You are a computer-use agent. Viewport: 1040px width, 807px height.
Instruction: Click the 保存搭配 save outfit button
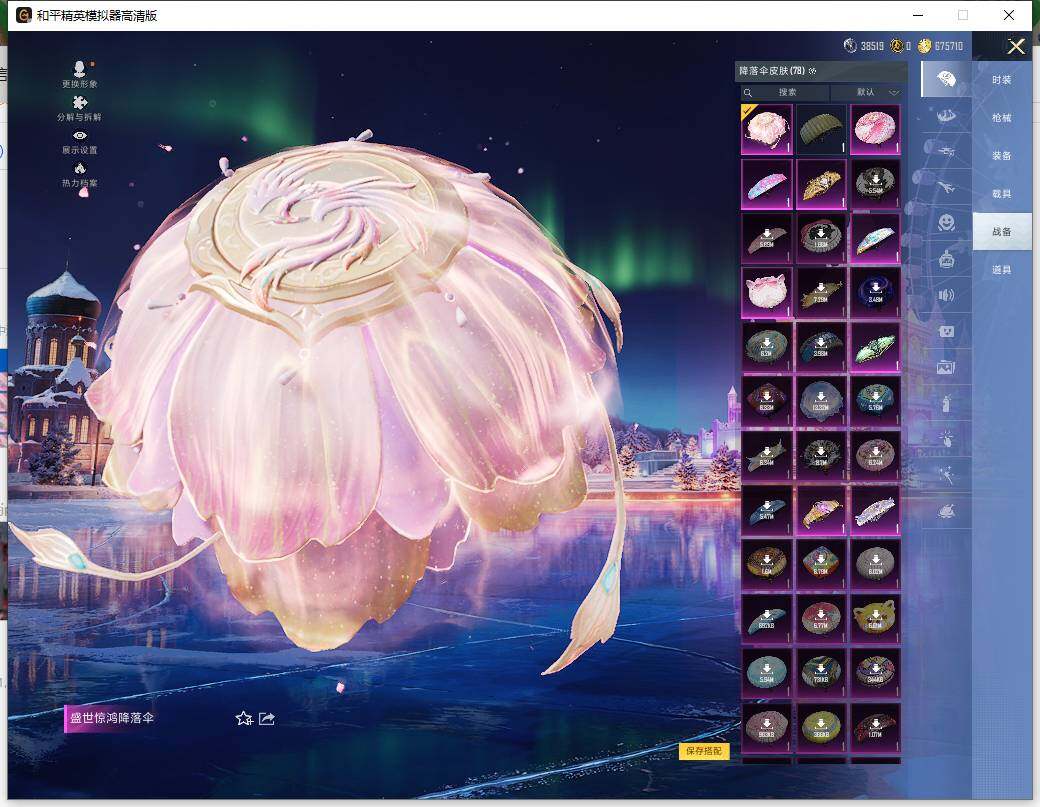pyautogui.click(x=704, y=751)
